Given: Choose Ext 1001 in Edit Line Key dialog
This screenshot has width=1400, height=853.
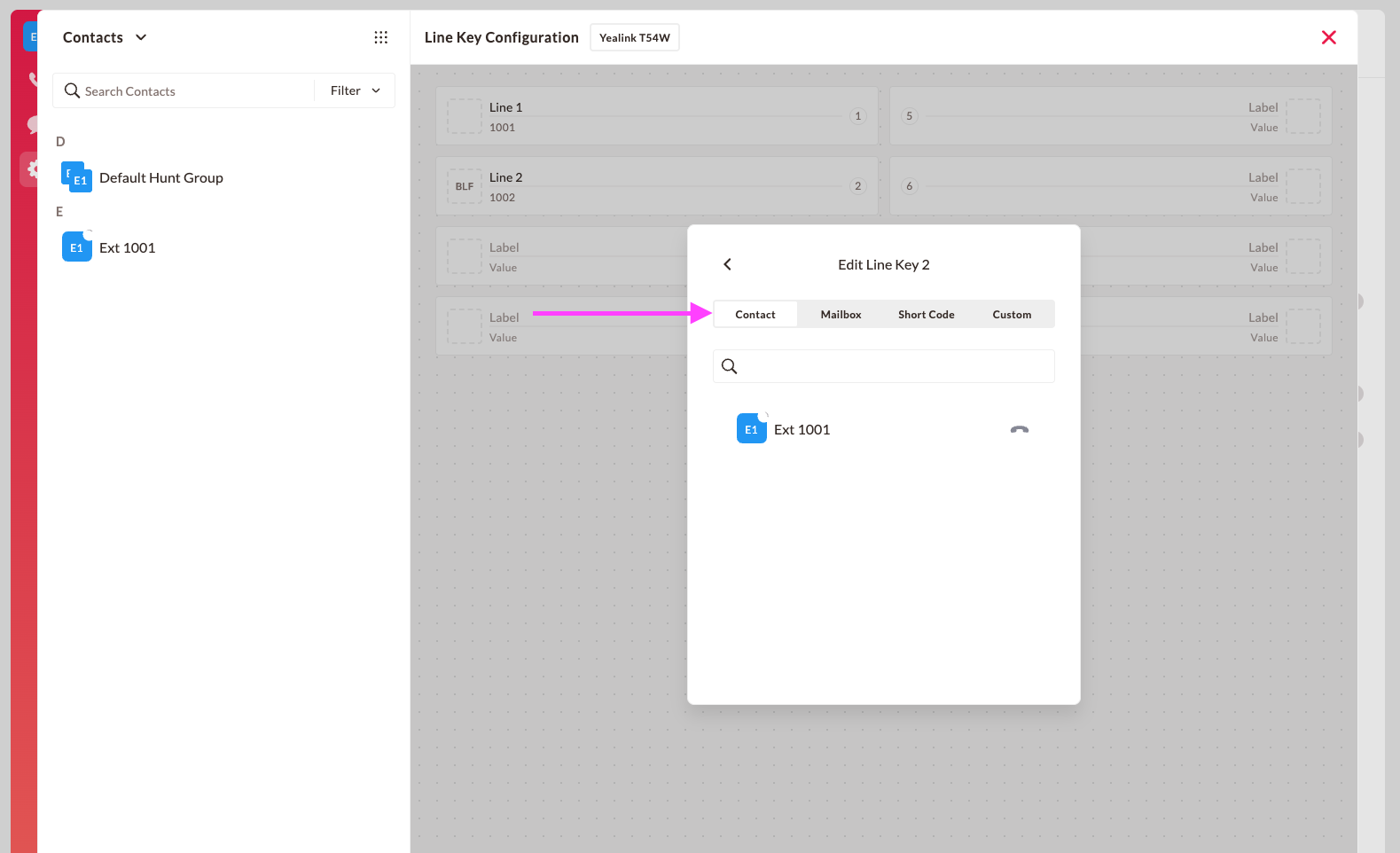Looking at the screenshot, I should point(884,429).
